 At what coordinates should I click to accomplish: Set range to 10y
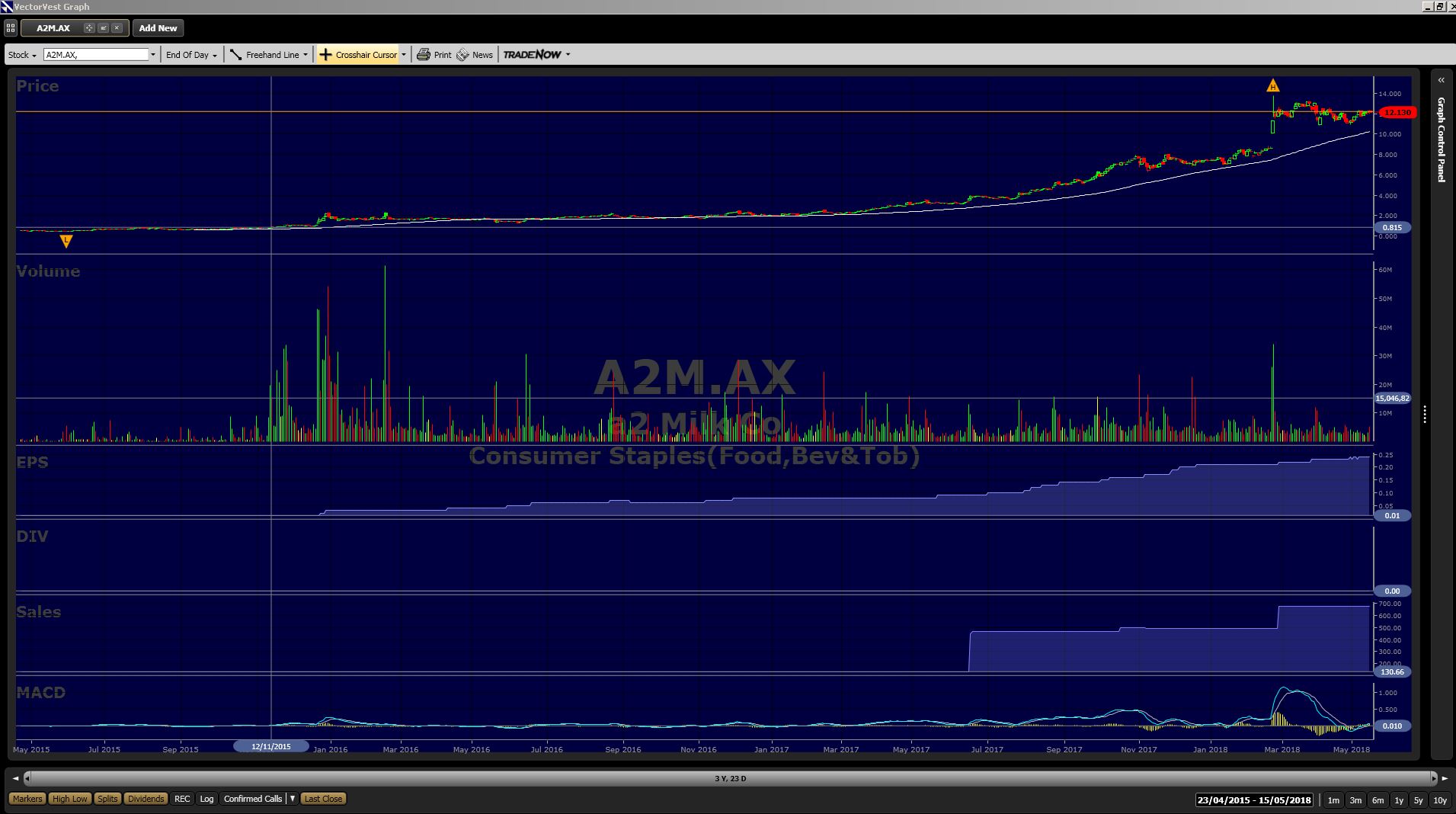tap(1439, 800)
